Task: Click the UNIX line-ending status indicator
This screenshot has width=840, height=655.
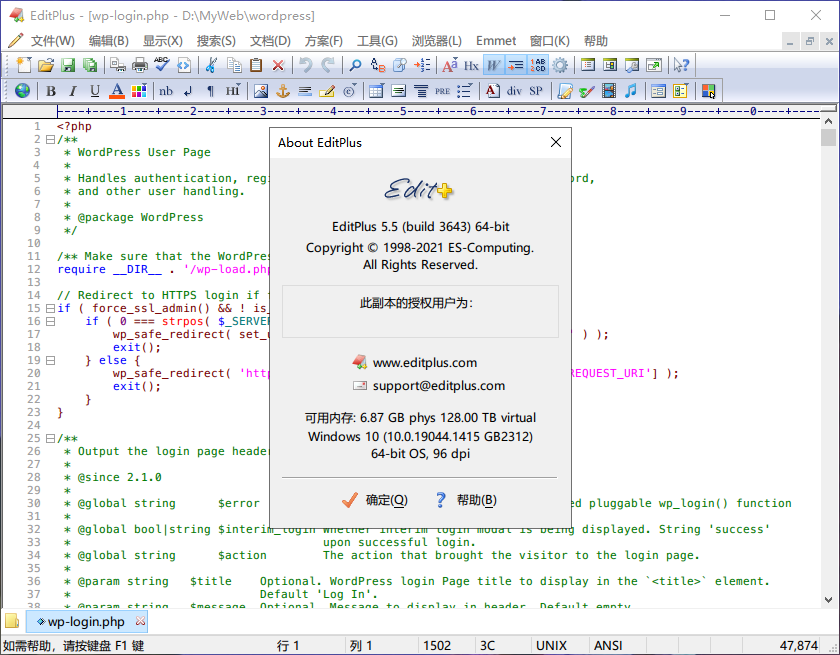Action: pyautogui.click(x=551, y=645)
